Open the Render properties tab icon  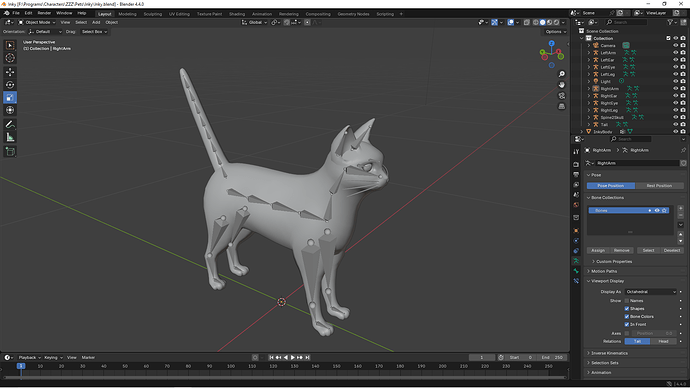576,164
